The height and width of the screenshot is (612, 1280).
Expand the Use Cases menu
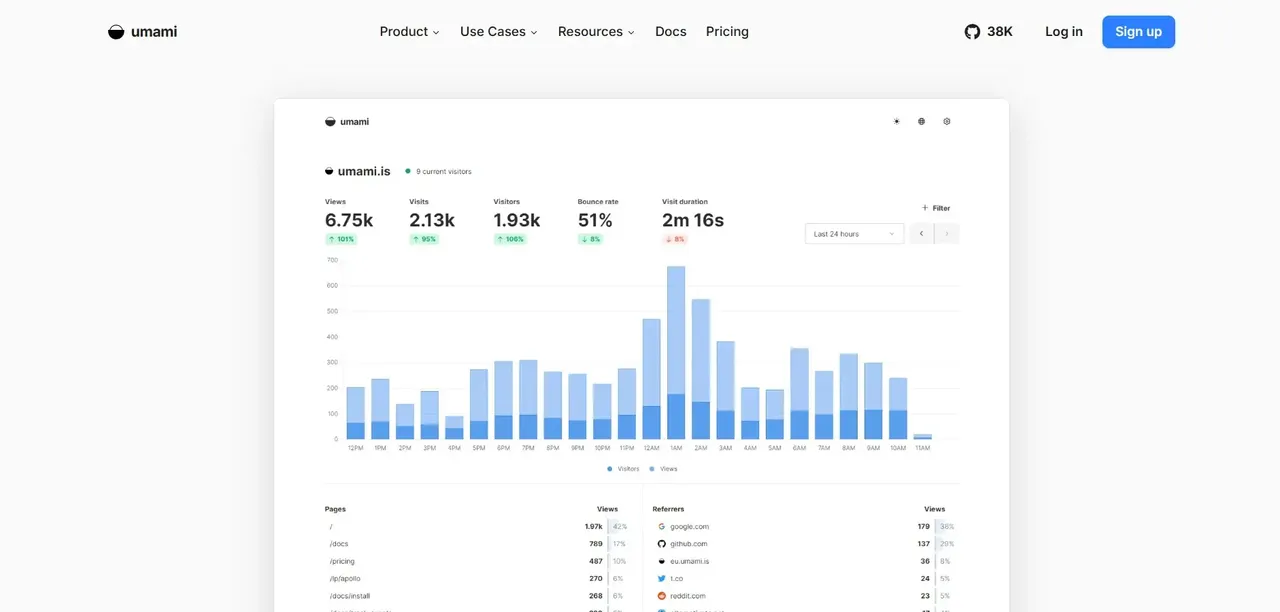[499, 32]
